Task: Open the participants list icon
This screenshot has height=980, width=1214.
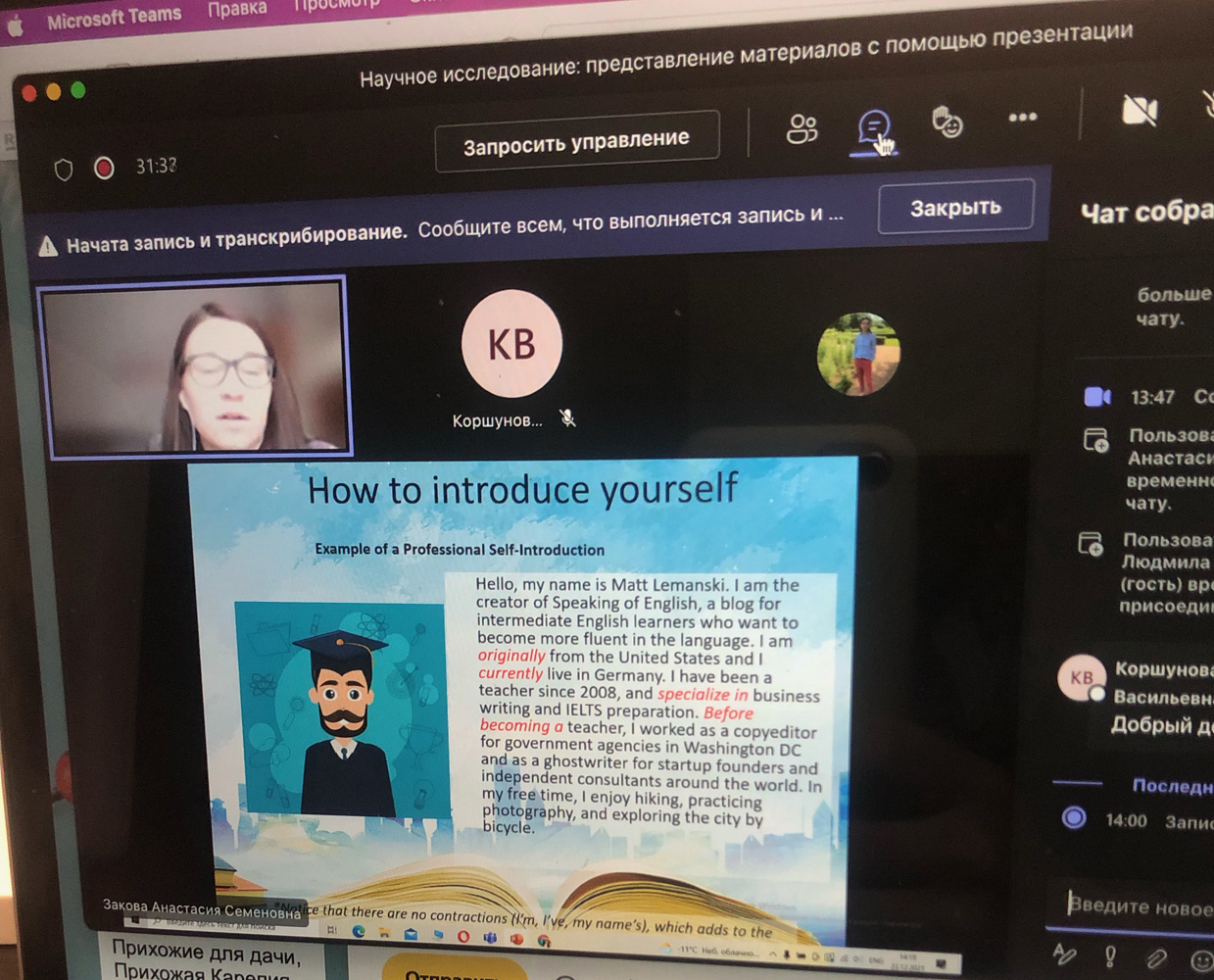Action: (801, 129)
